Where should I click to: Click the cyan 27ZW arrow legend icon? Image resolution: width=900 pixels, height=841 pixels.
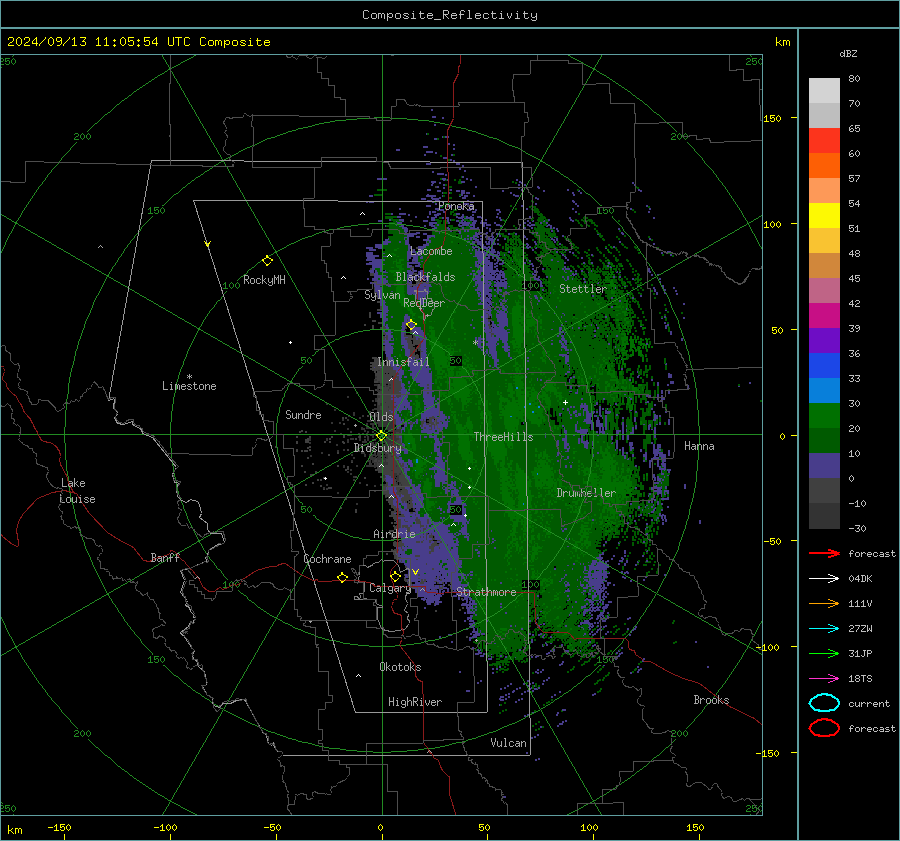point(824,628)
